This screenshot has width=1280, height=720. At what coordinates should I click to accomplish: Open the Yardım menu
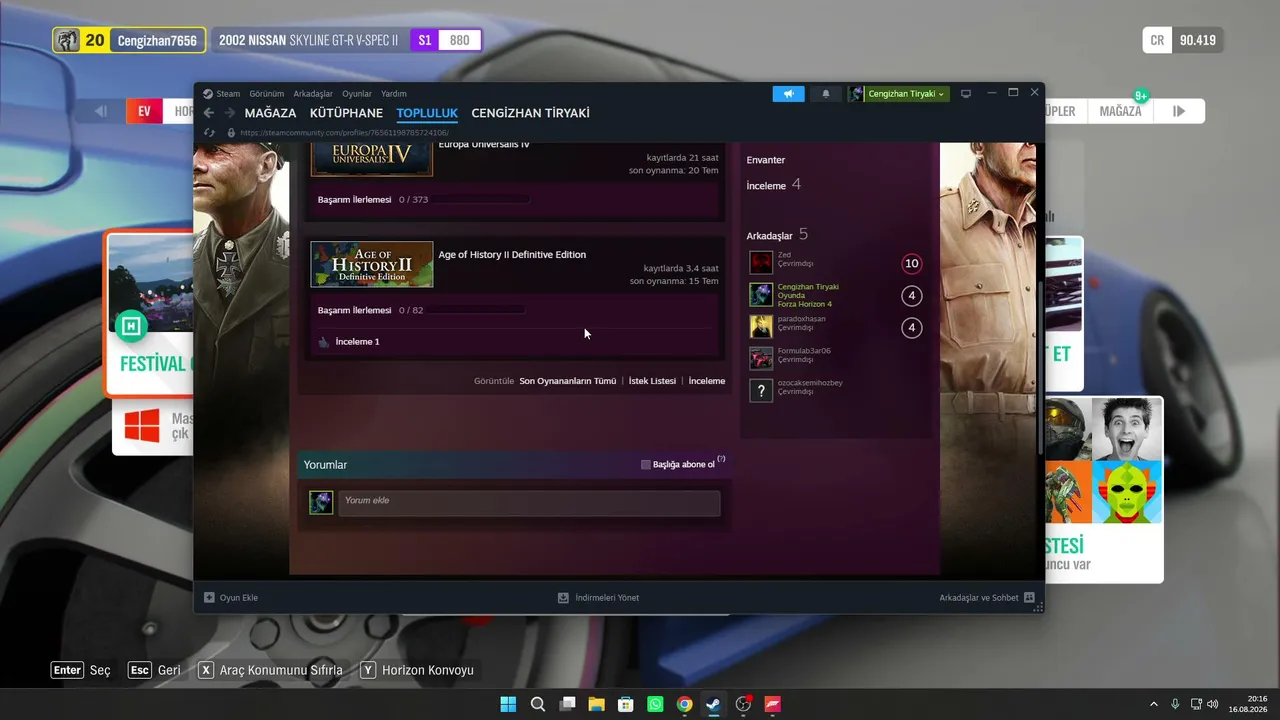pos(394,94)
